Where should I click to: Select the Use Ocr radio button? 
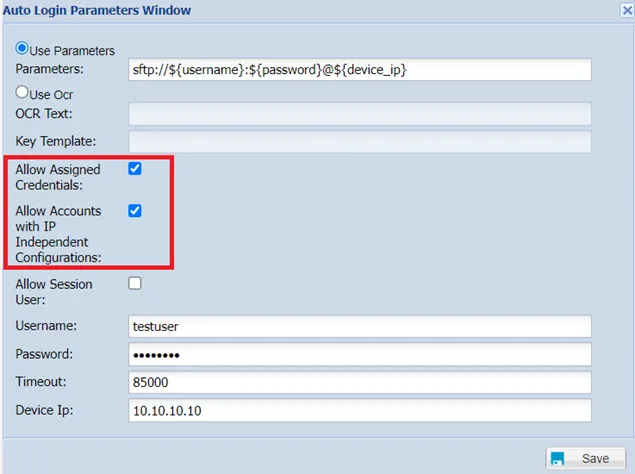coord(22,92)
